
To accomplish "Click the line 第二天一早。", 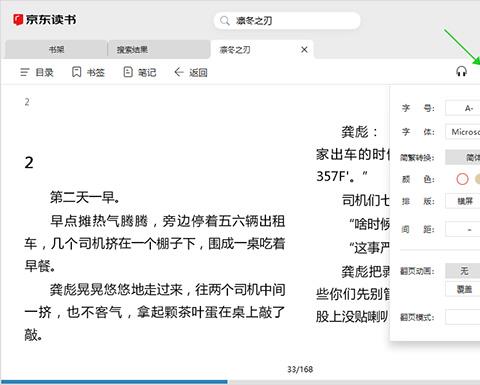I will pos(85,197).
